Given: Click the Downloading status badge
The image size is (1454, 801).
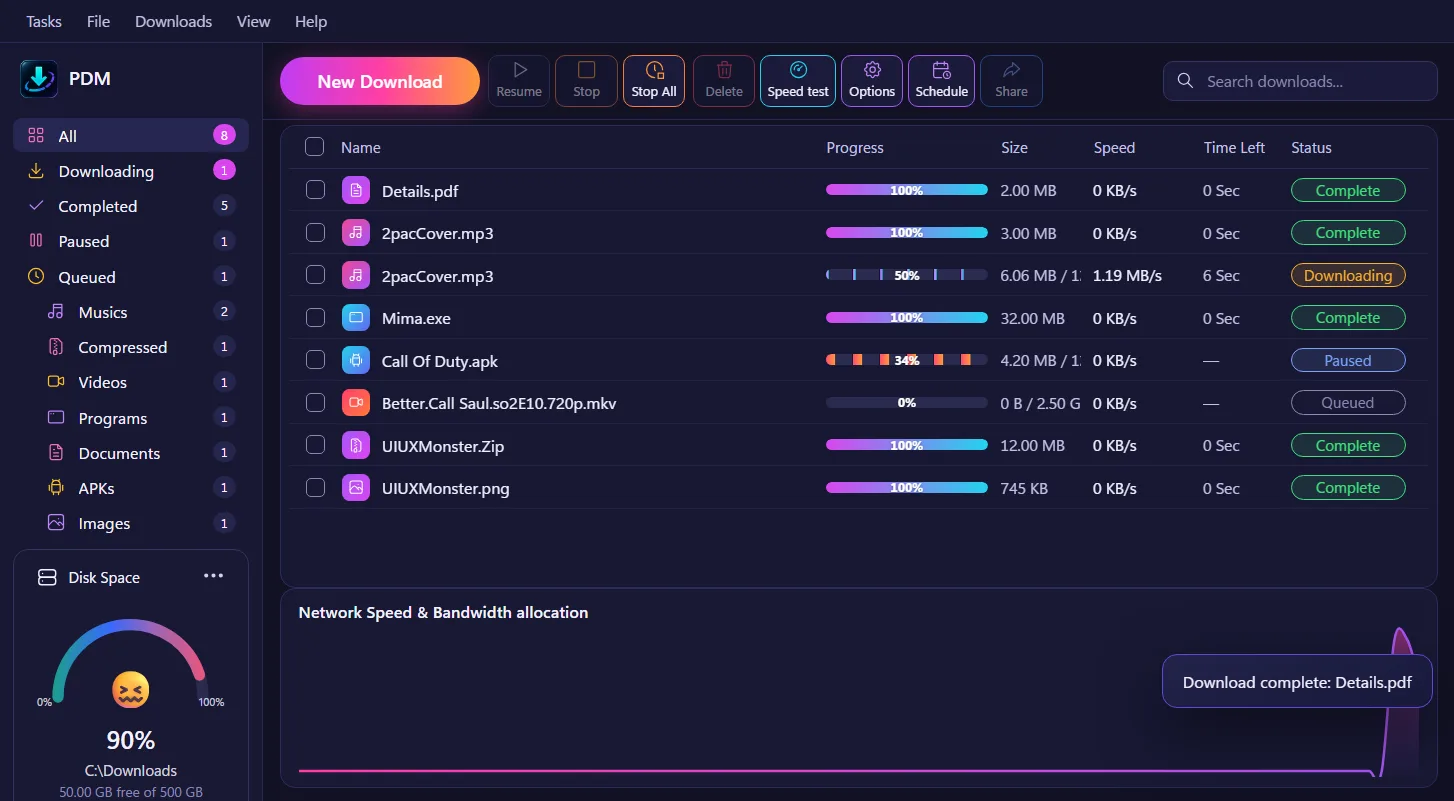Looking at the screenshot, I should [1348, 275].
